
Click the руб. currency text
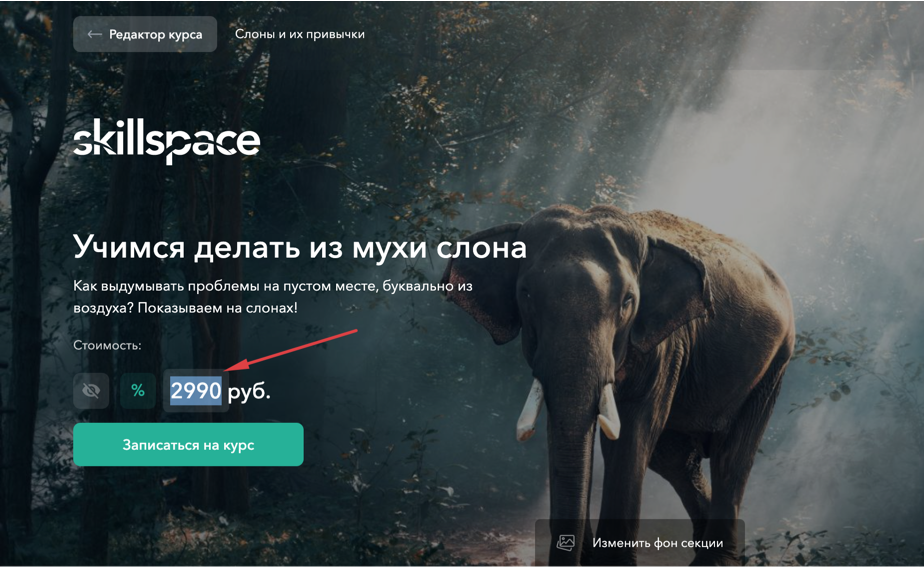(249, 391)
